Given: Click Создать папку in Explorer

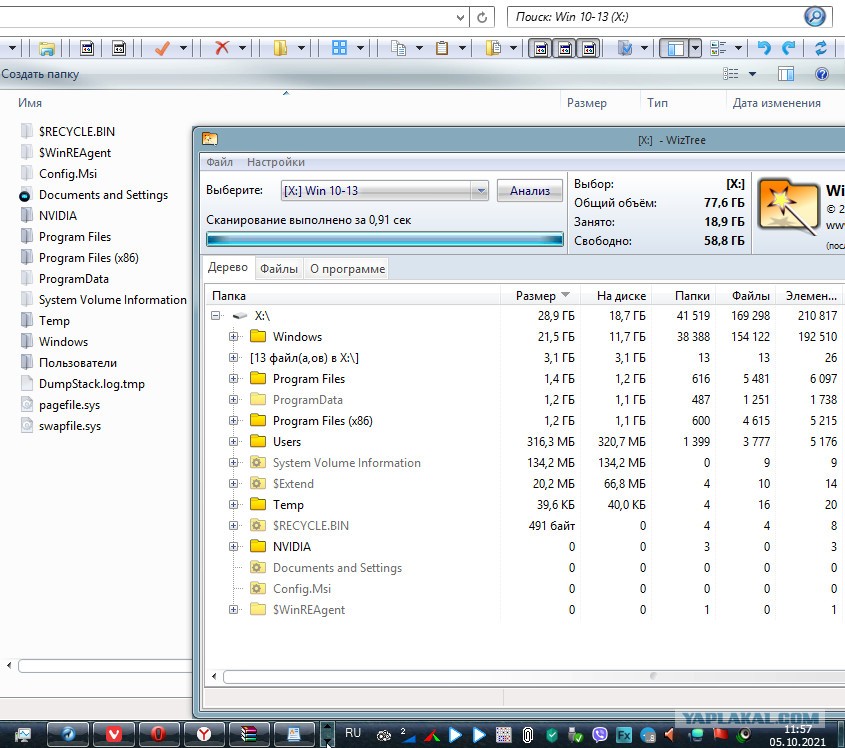Looking at the screenshot, I should click(x=40, y=74).
